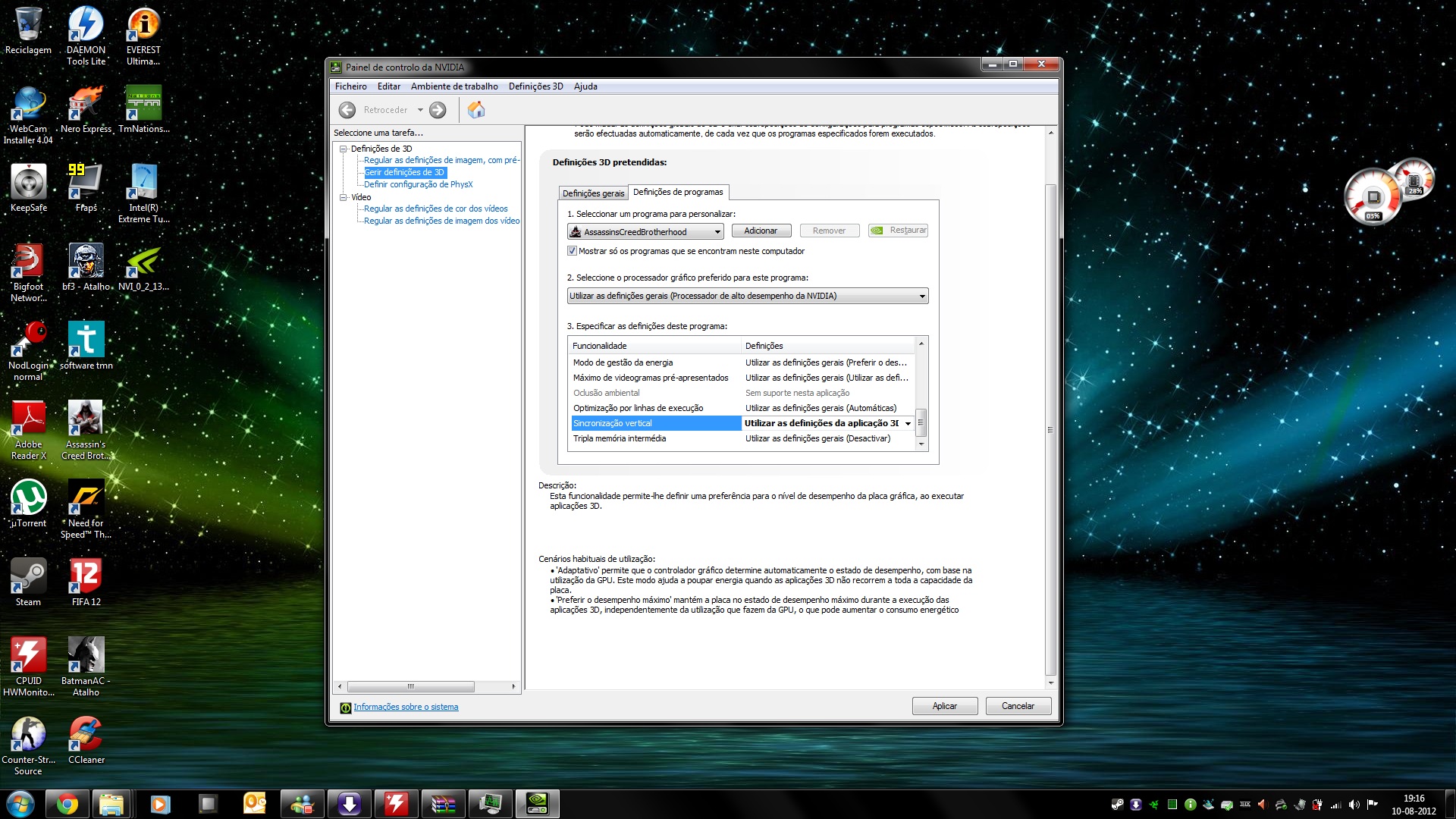Open the NVI_0_2_13 desktop icon
The height and width of the screenshot is (819, 1456).
tap(143, 267)
